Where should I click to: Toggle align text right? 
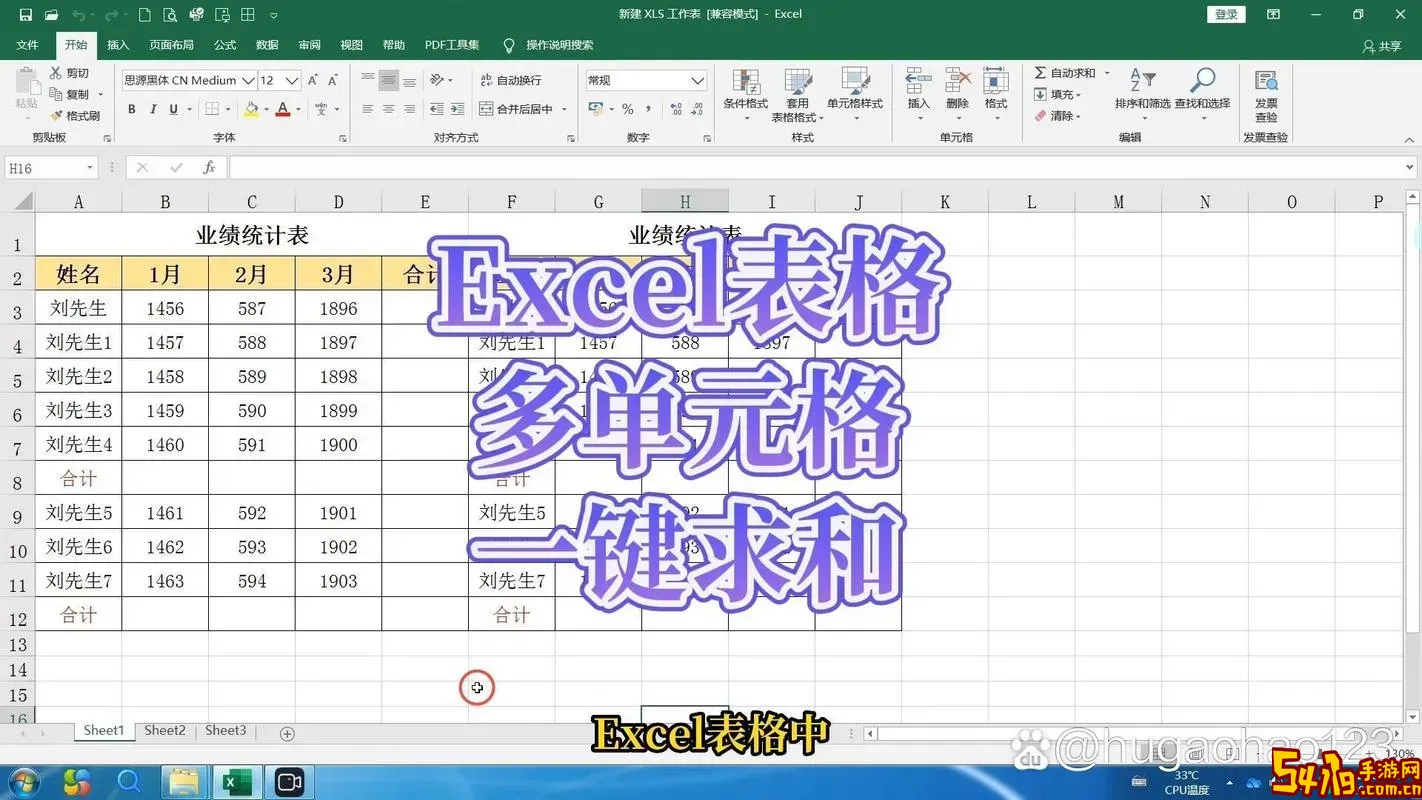click(410, 109)
